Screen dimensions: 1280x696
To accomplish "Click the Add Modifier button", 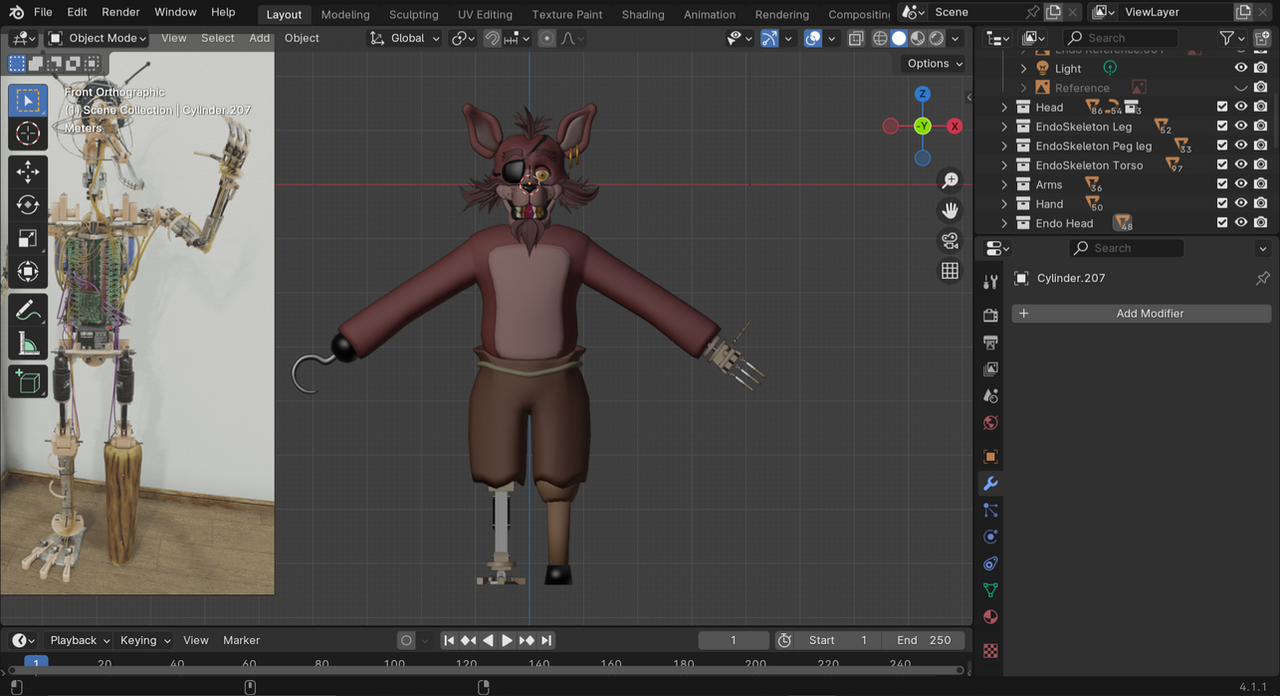I will (1141, 313).
